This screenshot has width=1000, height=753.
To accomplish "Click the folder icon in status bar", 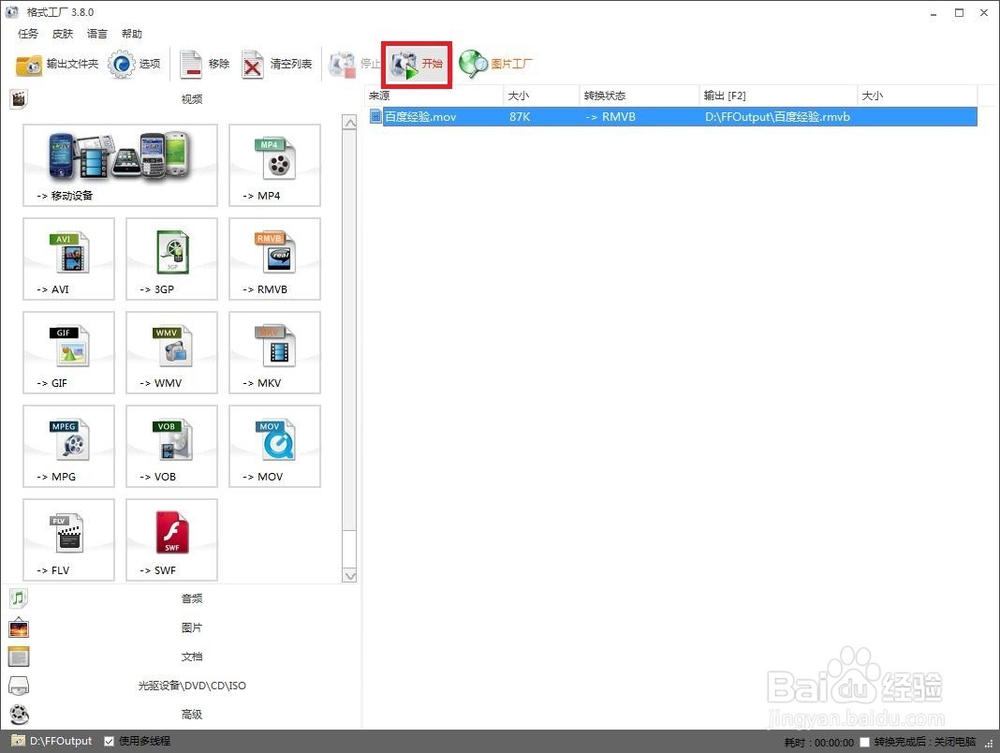I will [x=18, y=741].
